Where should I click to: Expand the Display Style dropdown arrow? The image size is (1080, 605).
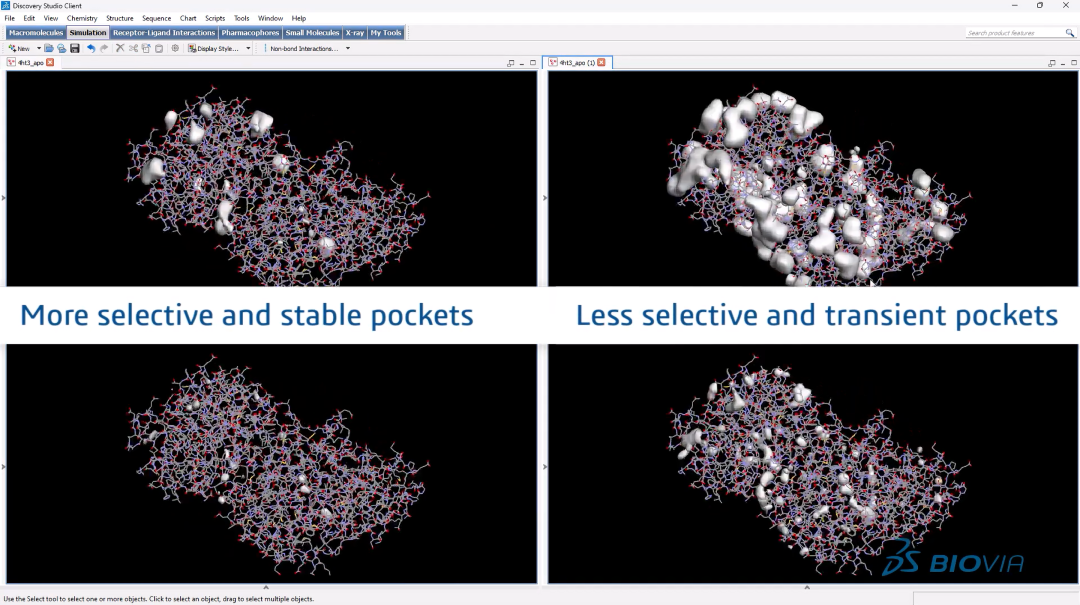pos(248,48)
